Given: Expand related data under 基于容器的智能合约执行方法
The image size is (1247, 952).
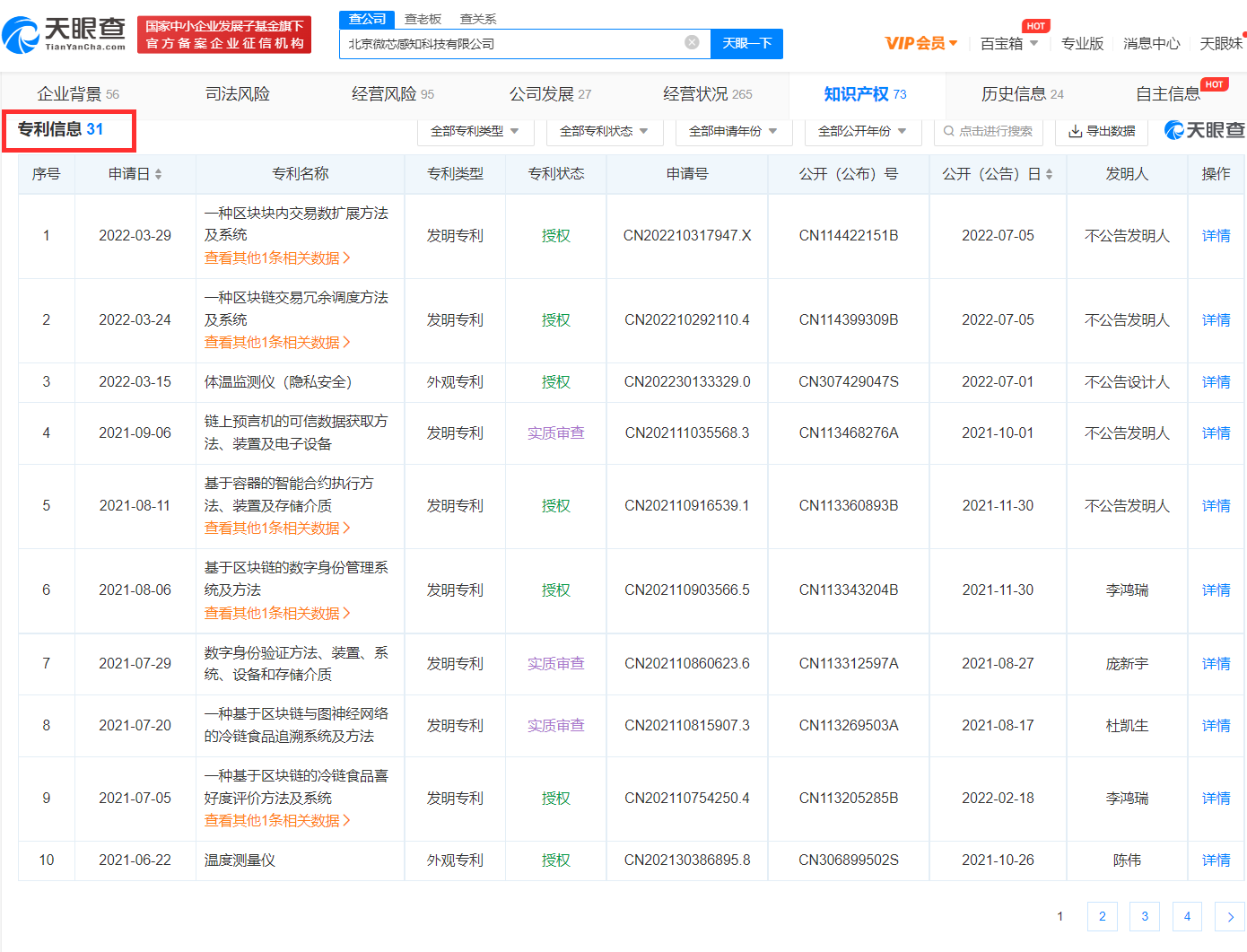Looking at the screenshot, I should click(277, 528).
